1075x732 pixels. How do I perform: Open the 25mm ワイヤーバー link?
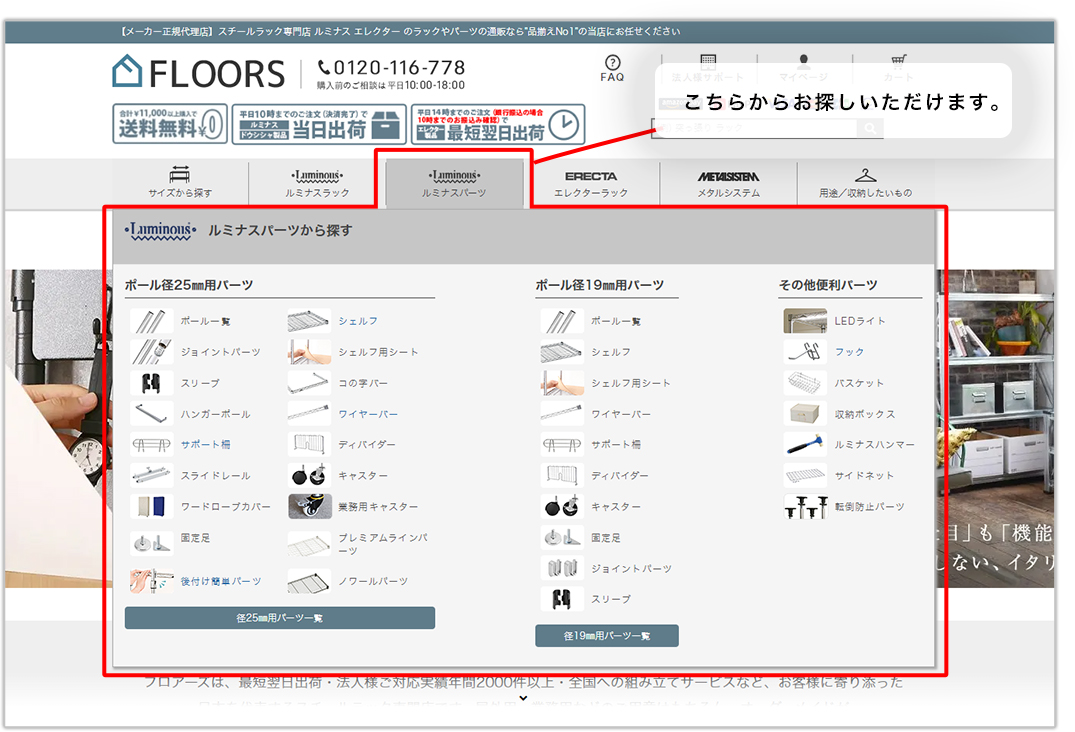click(x=367, y=414)
